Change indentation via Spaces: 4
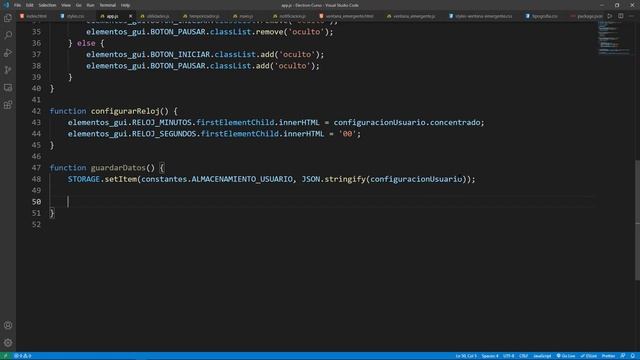Viewport: 640px width, 360px height. 490,356
